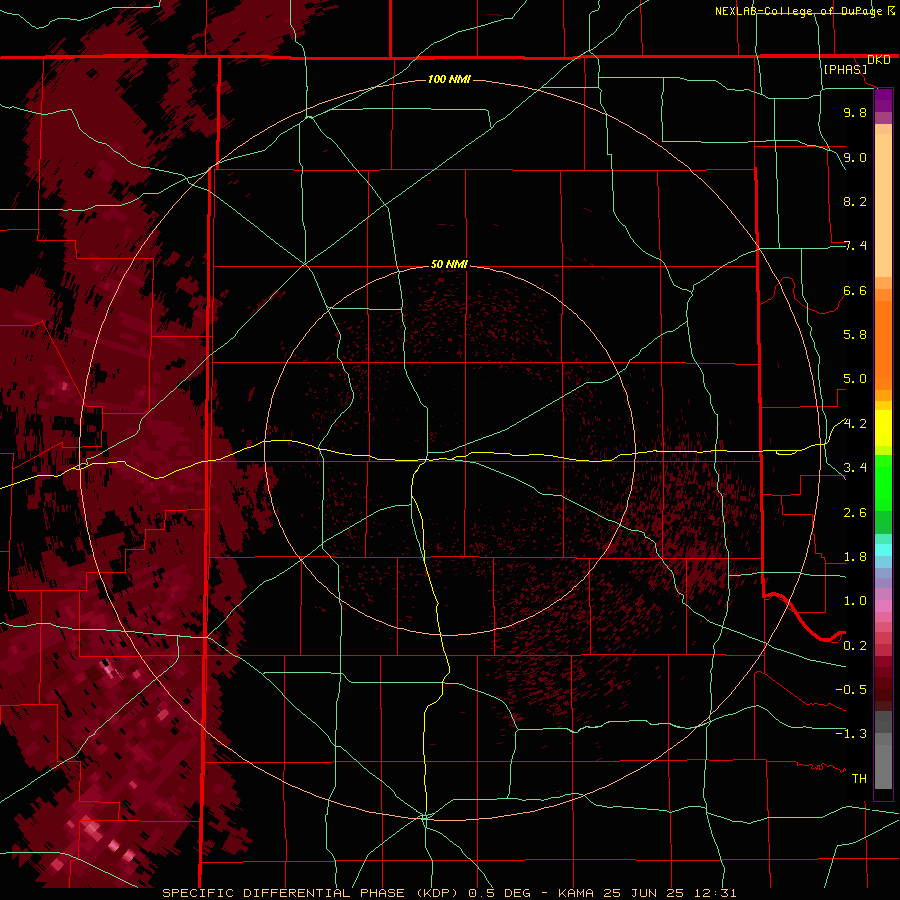
Task: Click the SPECIFIC DIFFERENTIAL PHASE (KDP) caption
Action: click(x=311, y=893)
